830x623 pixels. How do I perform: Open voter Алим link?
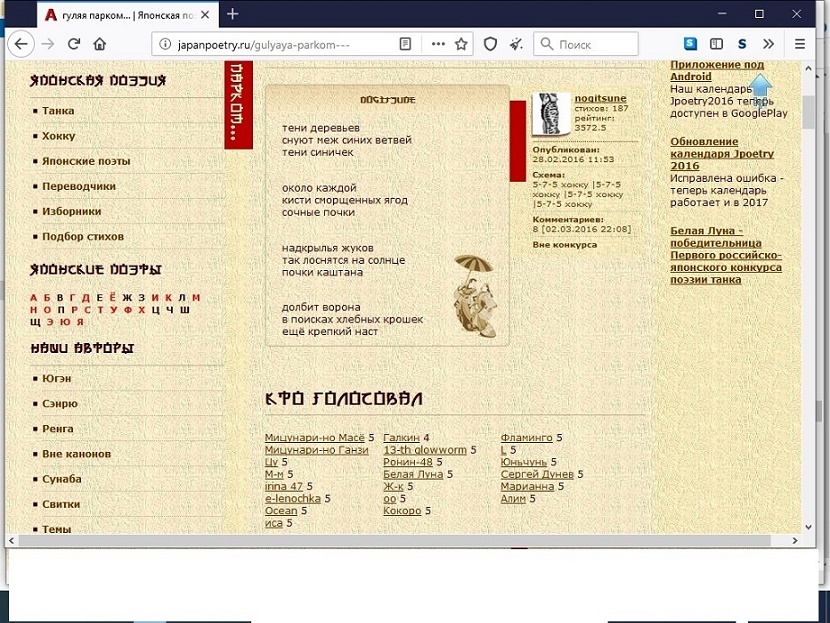[513, 499]
